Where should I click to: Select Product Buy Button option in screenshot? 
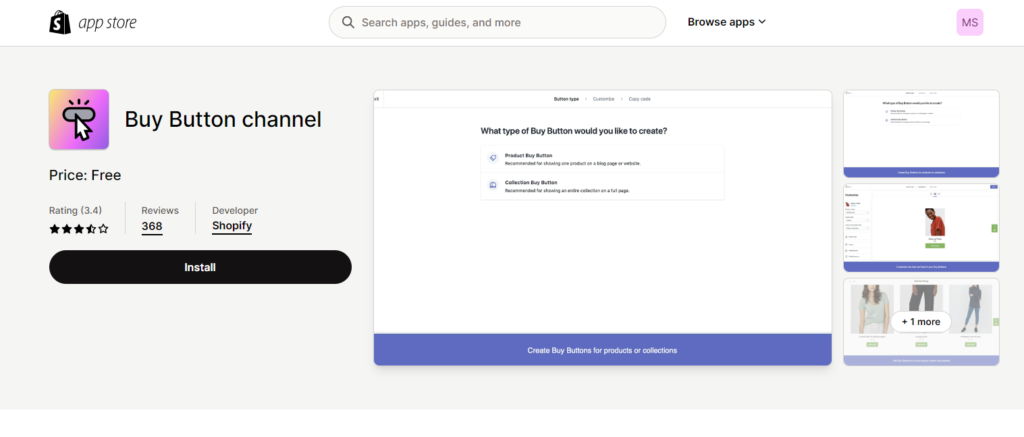(x=602, y=159)
